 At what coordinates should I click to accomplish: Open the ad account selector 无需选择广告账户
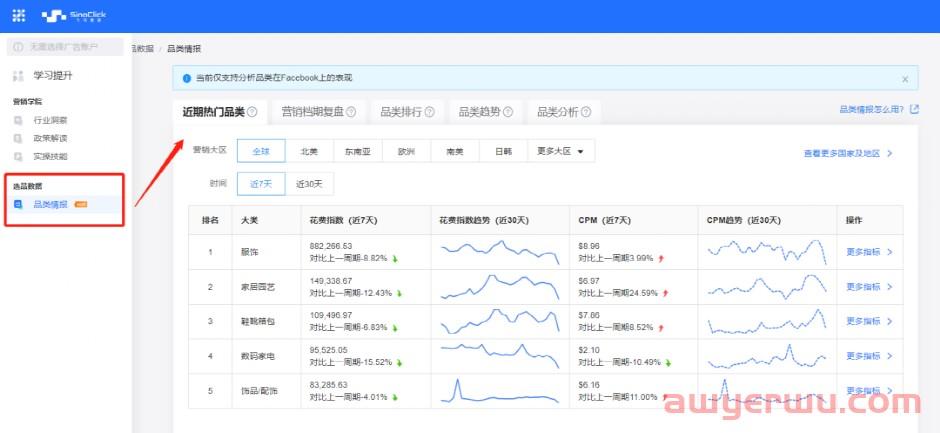tap(64, 47)
